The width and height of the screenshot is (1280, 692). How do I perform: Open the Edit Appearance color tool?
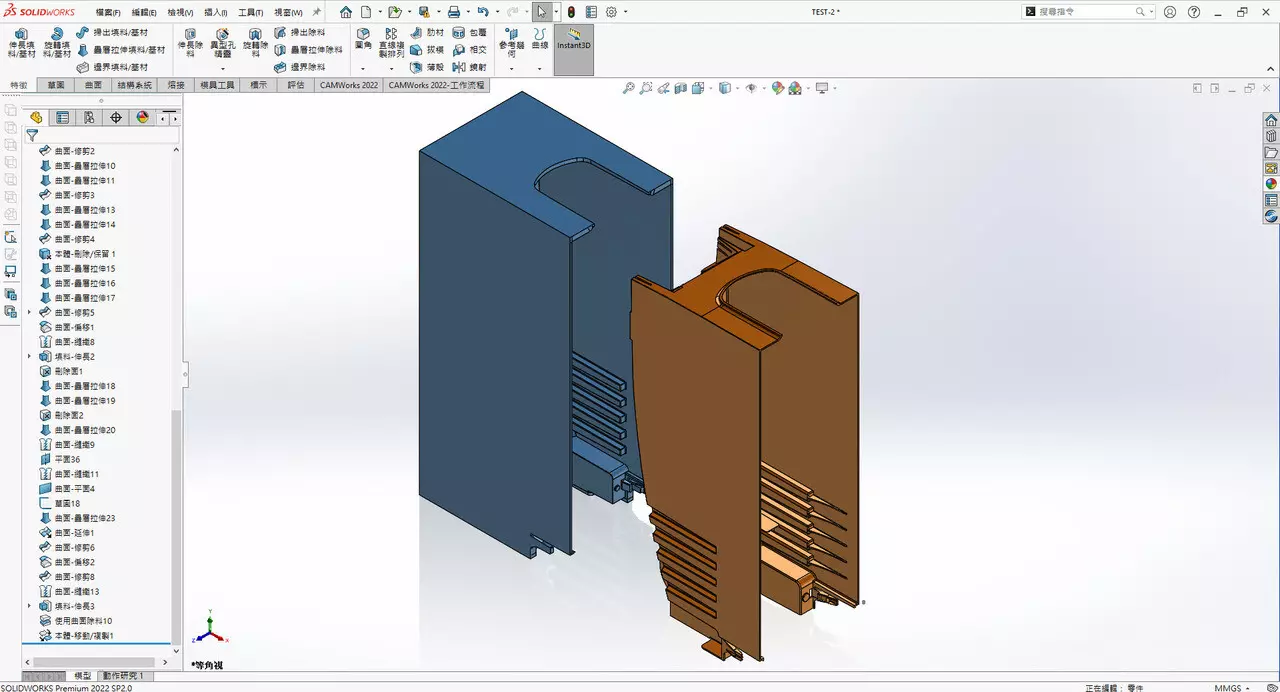pyautogui.click(x=778, y=88)
